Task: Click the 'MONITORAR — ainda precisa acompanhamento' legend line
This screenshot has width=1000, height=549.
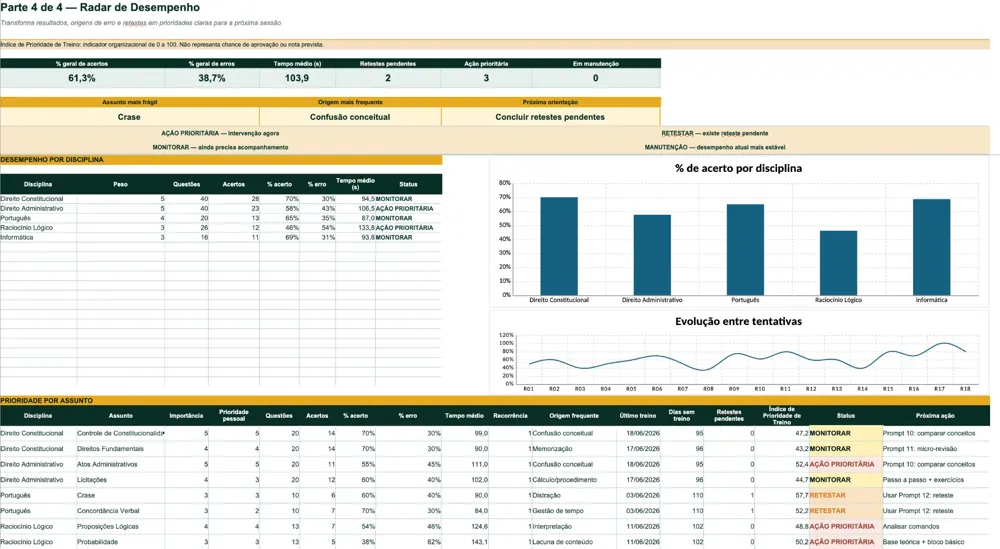Action: [x=220, y=147]
